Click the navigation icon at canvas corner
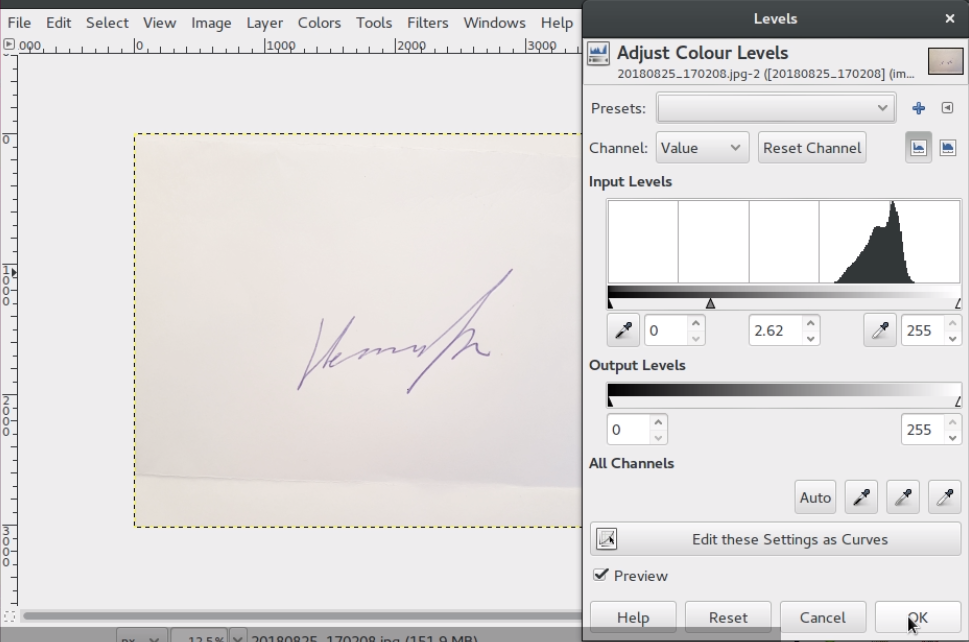Screen dimensions: 969x642 (9, 616)
